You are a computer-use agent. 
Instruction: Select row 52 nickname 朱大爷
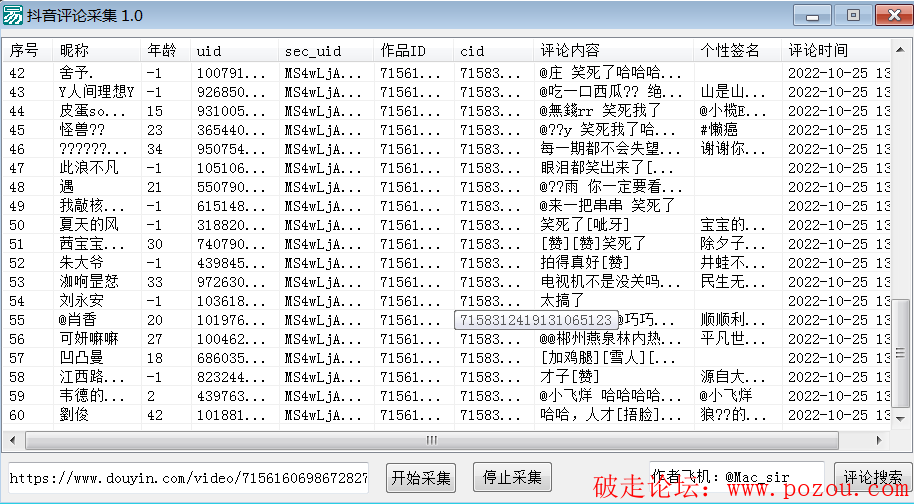click(81, 263)
